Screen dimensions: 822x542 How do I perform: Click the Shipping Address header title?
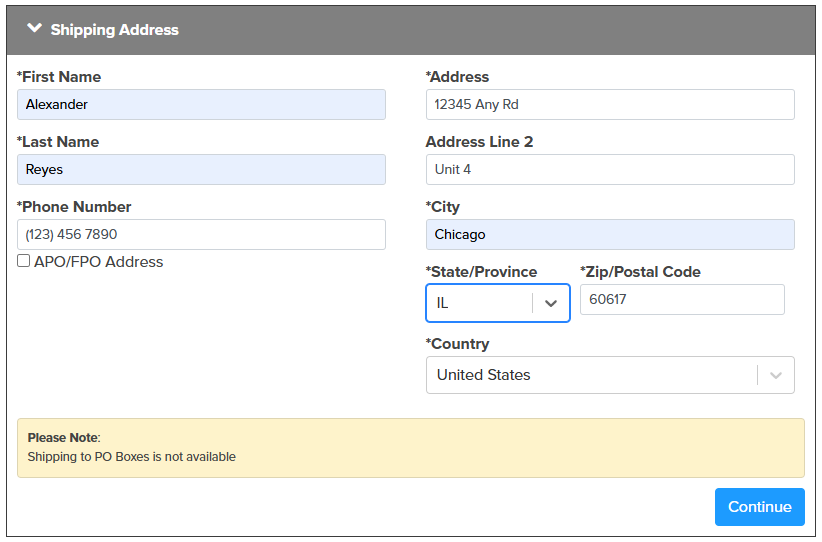[114, 30]
